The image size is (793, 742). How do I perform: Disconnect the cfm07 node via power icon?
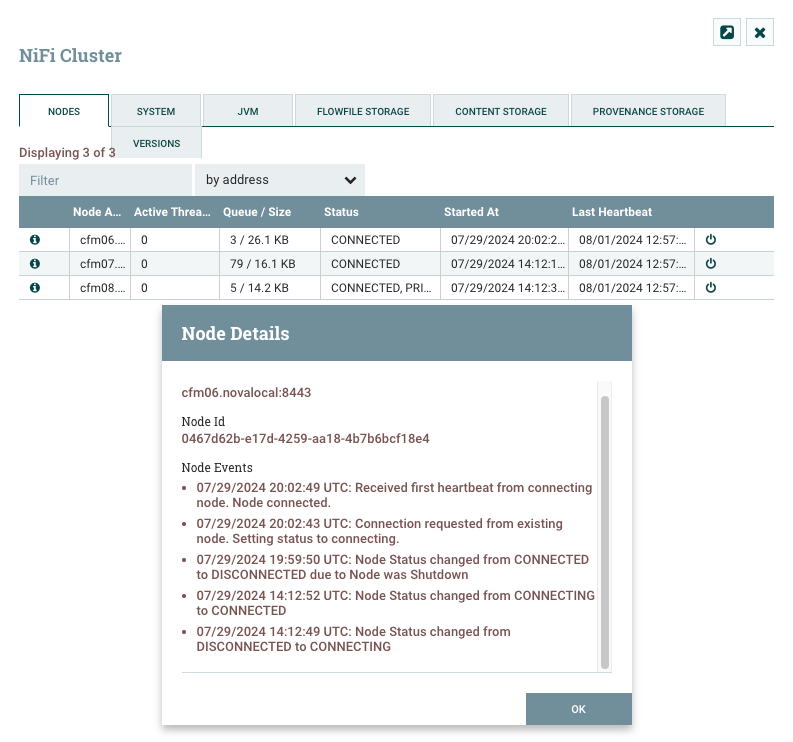(x=711, y=264)
